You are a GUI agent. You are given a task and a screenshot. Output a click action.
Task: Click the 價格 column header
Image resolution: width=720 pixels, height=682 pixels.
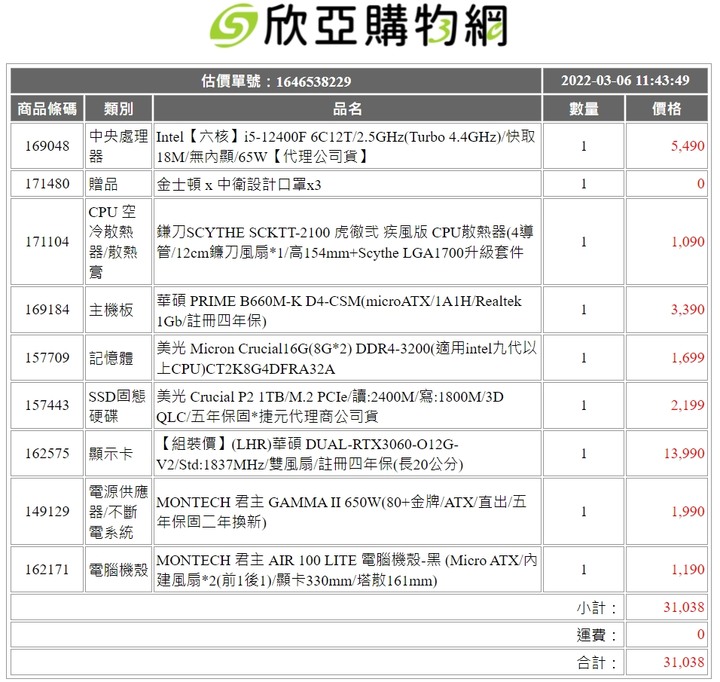tap(667, 109)
